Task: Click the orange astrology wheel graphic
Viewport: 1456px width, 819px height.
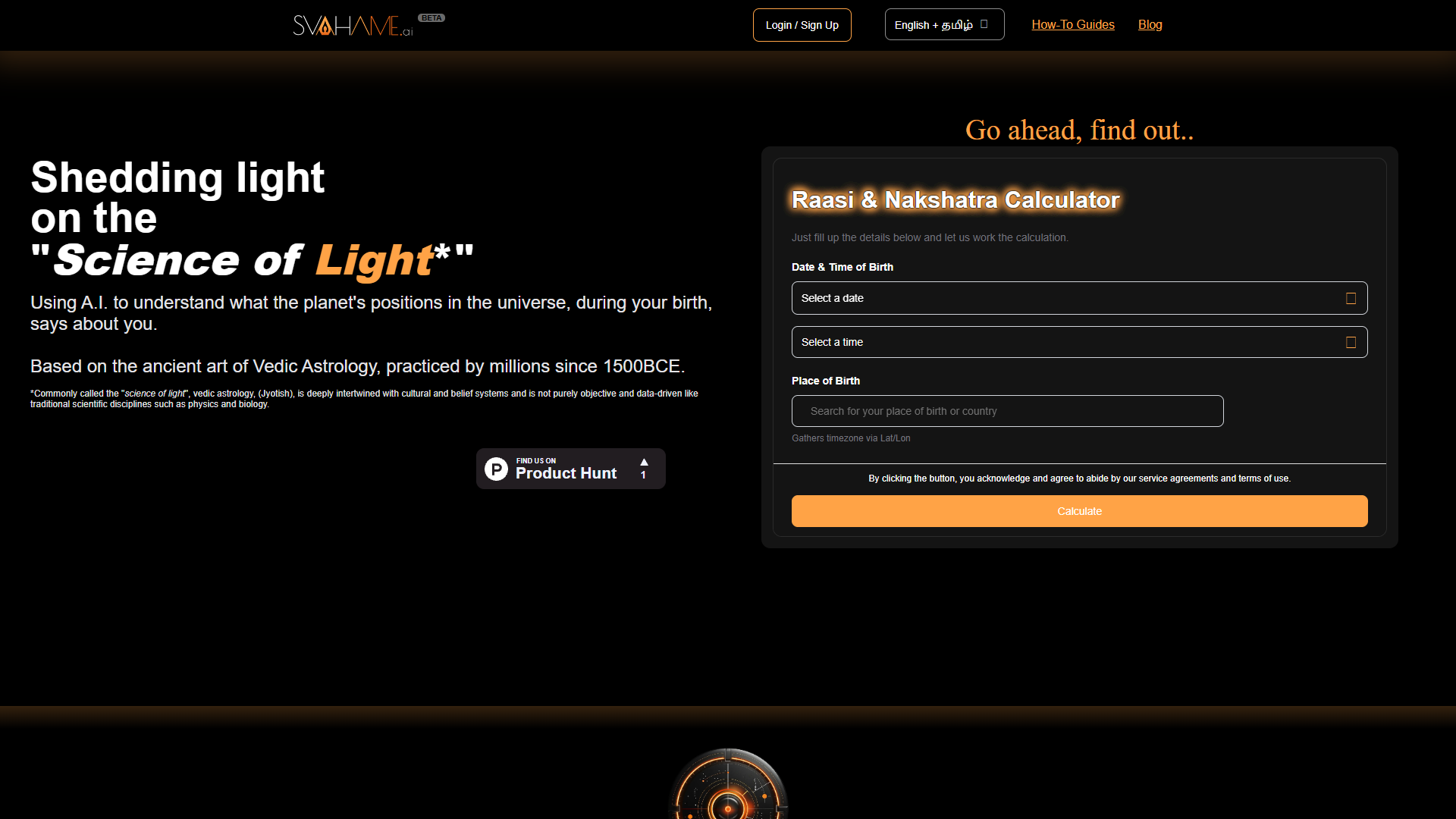Action: click(x=728, y=783)
